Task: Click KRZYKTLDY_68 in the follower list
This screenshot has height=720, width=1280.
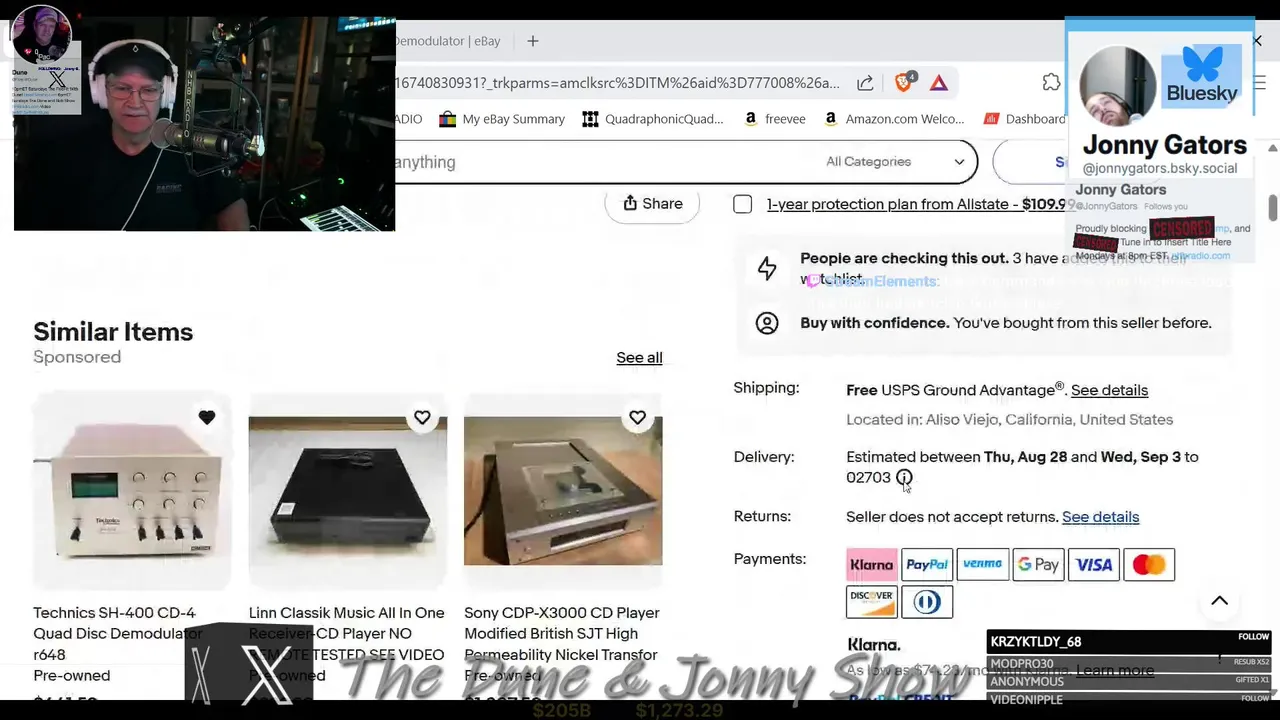Action: (1036, 642)
